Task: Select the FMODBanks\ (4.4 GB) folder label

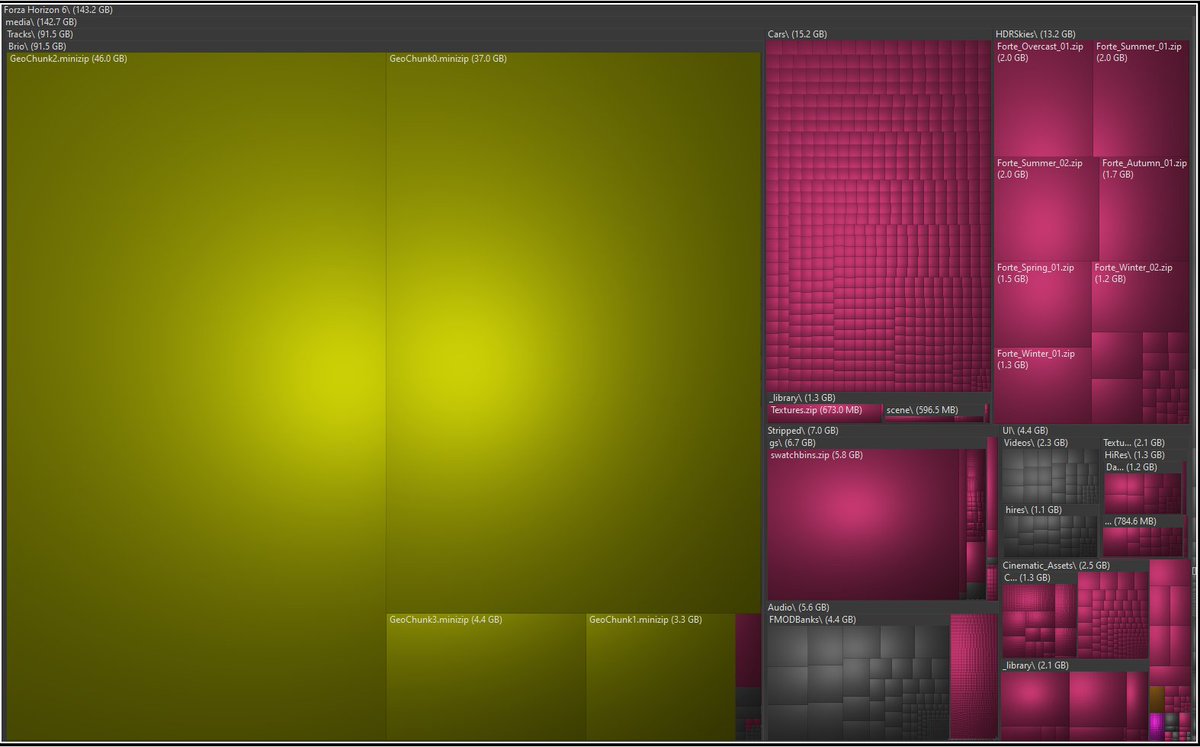Action: point(811,619)
